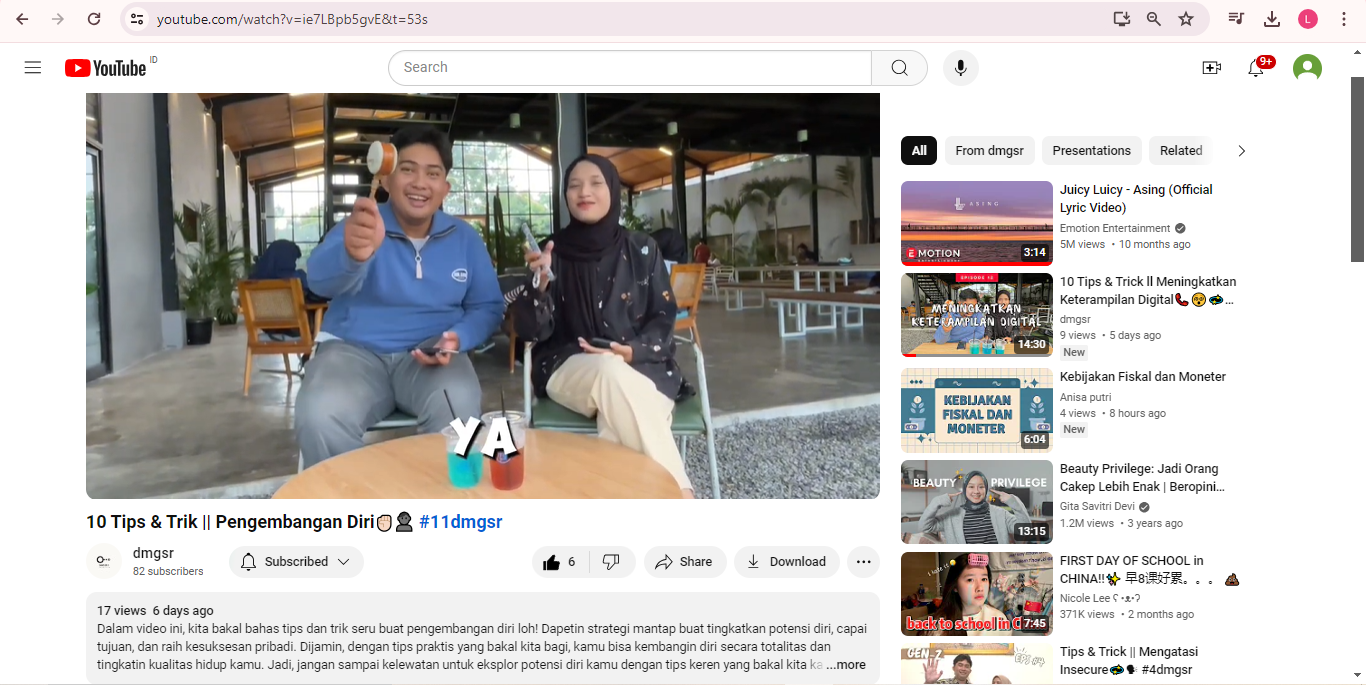Image resolution: width=1366 pixels, height=685 pixels.
Task: Open the green account avatar menu
Action: [1307, 68]
